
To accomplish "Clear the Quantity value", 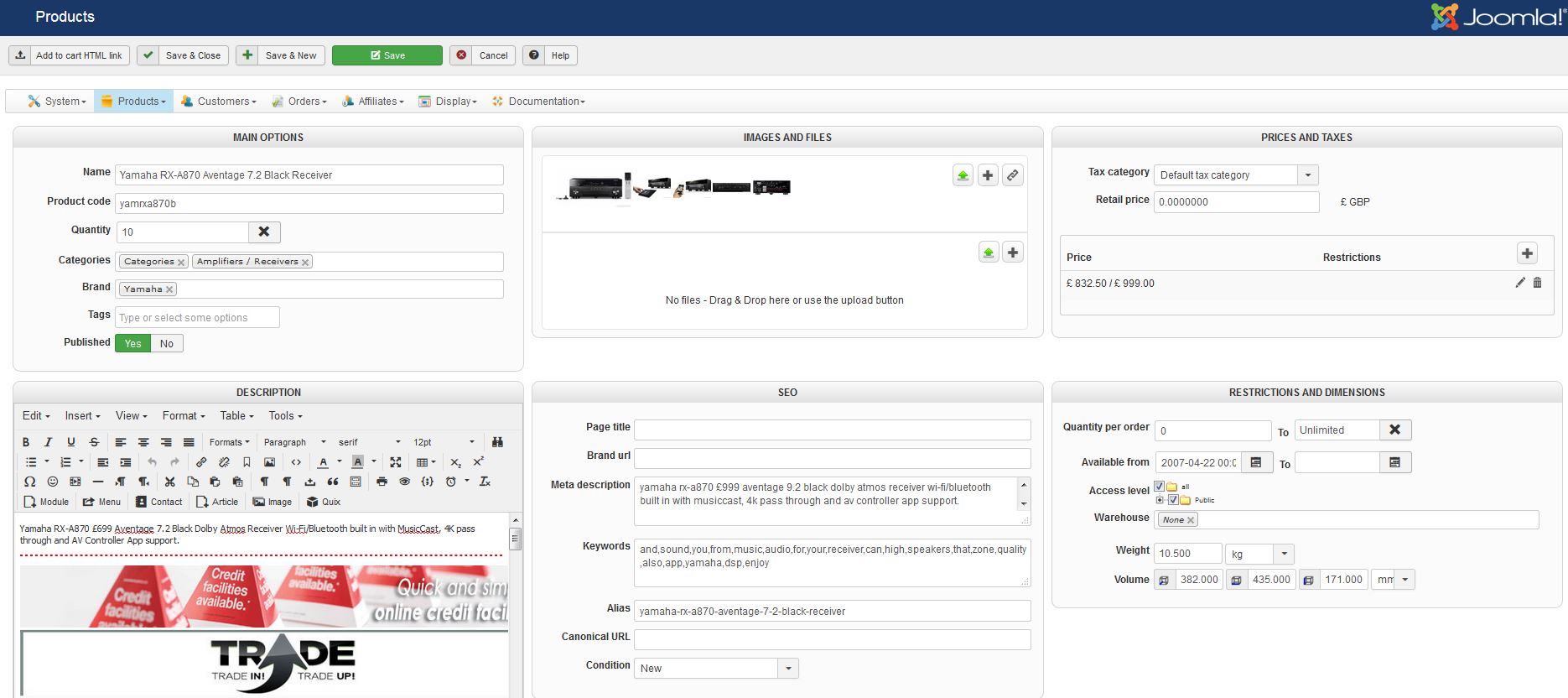I will tap(264, 232).
